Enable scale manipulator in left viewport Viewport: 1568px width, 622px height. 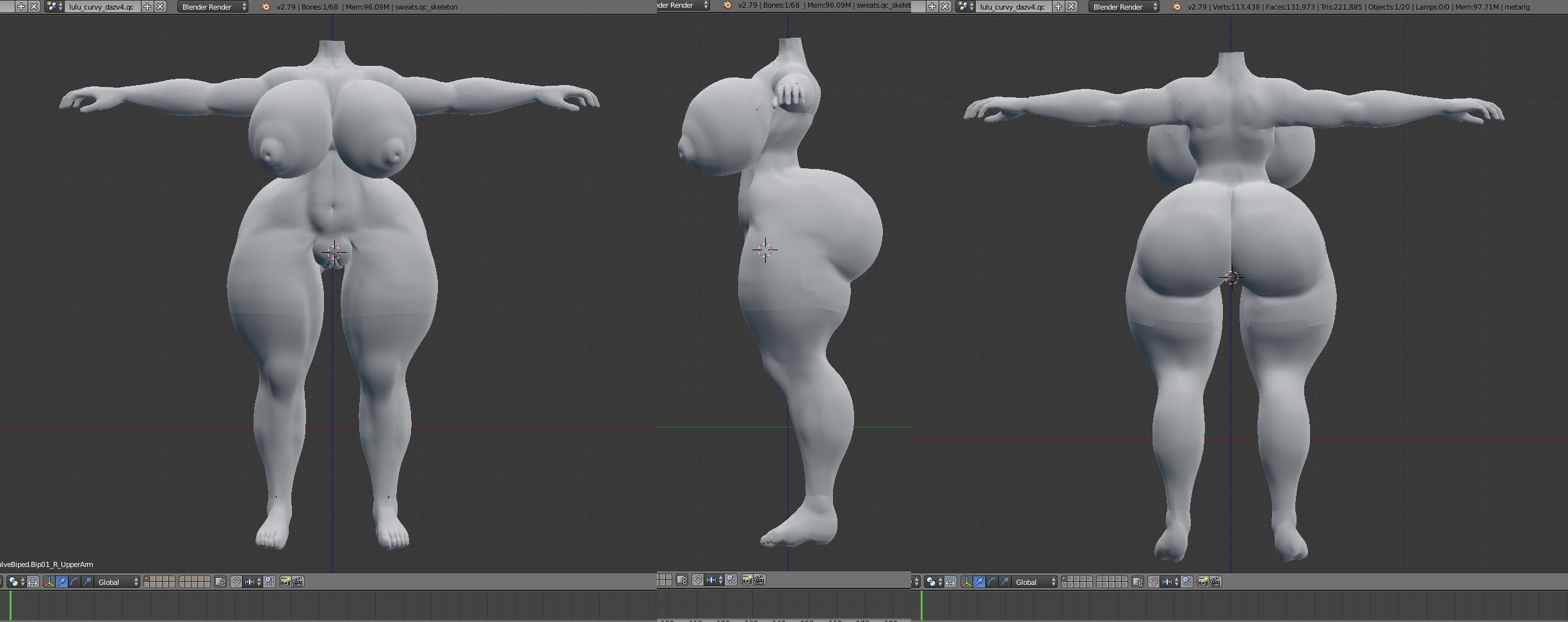click(x=87, y=582)
